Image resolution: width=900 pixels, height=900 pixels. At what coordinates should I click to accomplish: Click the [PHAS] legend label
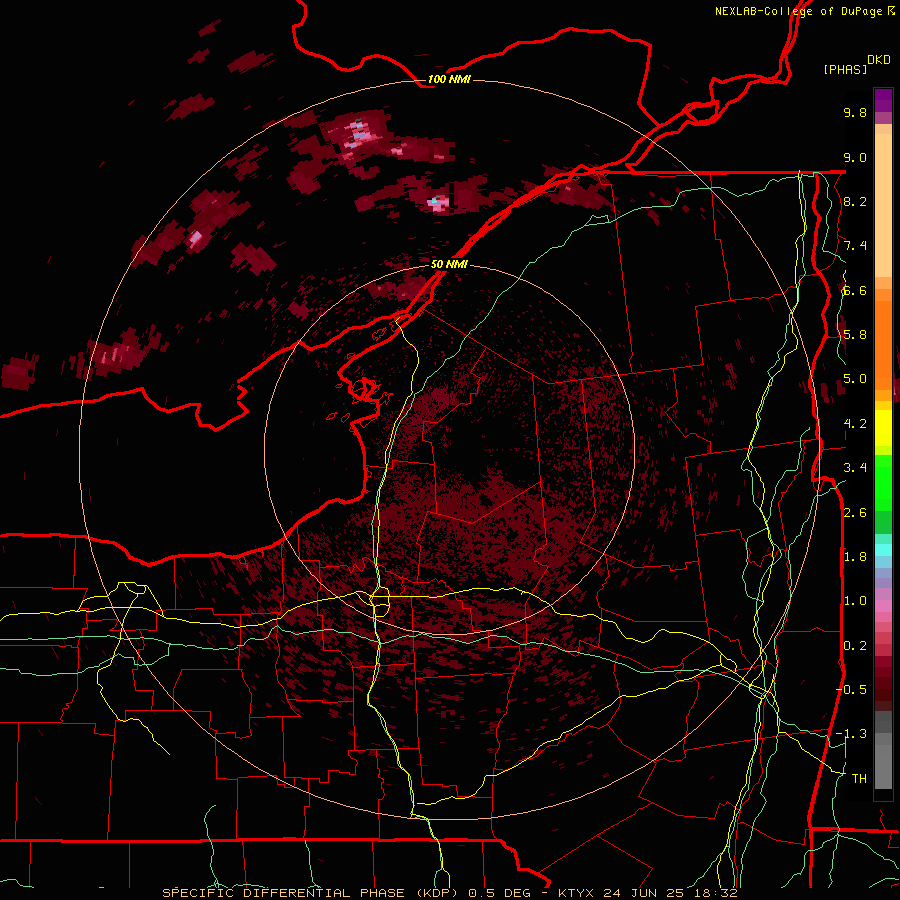(x=845, y=70)
